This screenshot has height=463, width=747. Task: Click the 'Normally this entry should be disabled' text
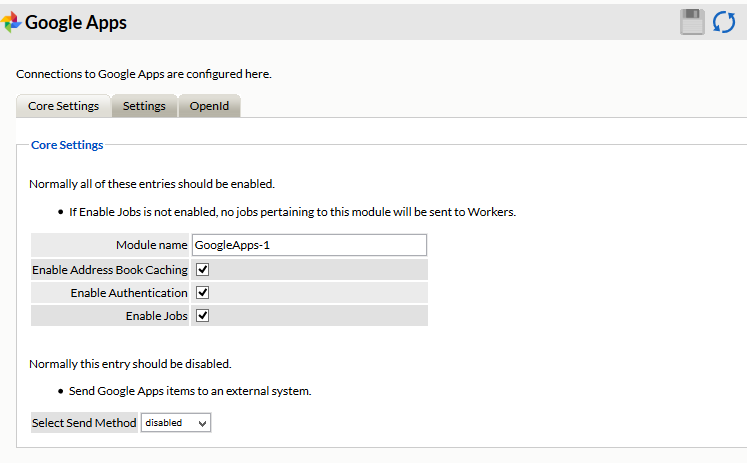130,364
